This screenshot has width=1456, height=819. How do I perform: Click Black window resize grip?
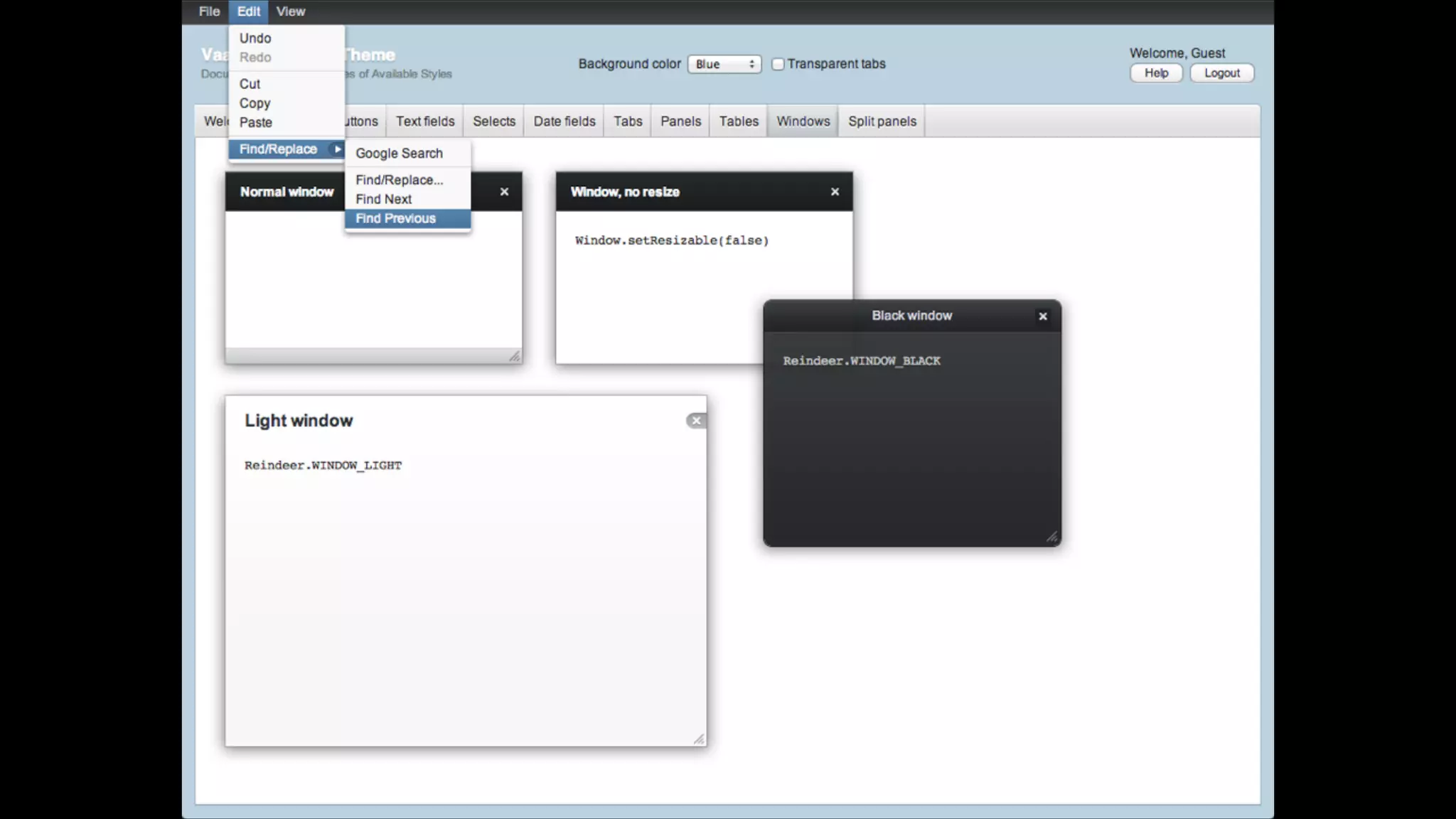(x=1051, y=537)
